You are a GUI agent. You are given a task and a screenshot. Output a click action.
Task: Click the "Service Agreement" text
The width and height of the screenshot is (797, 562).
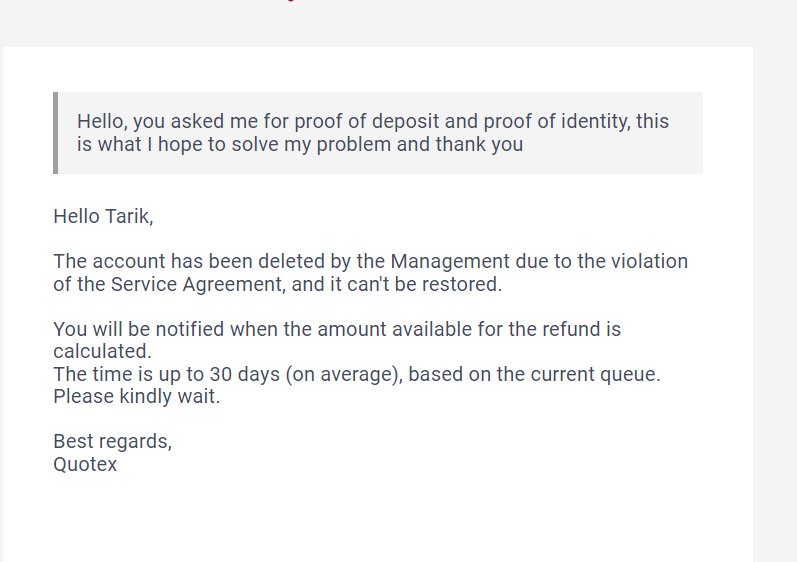coord(196,284)
